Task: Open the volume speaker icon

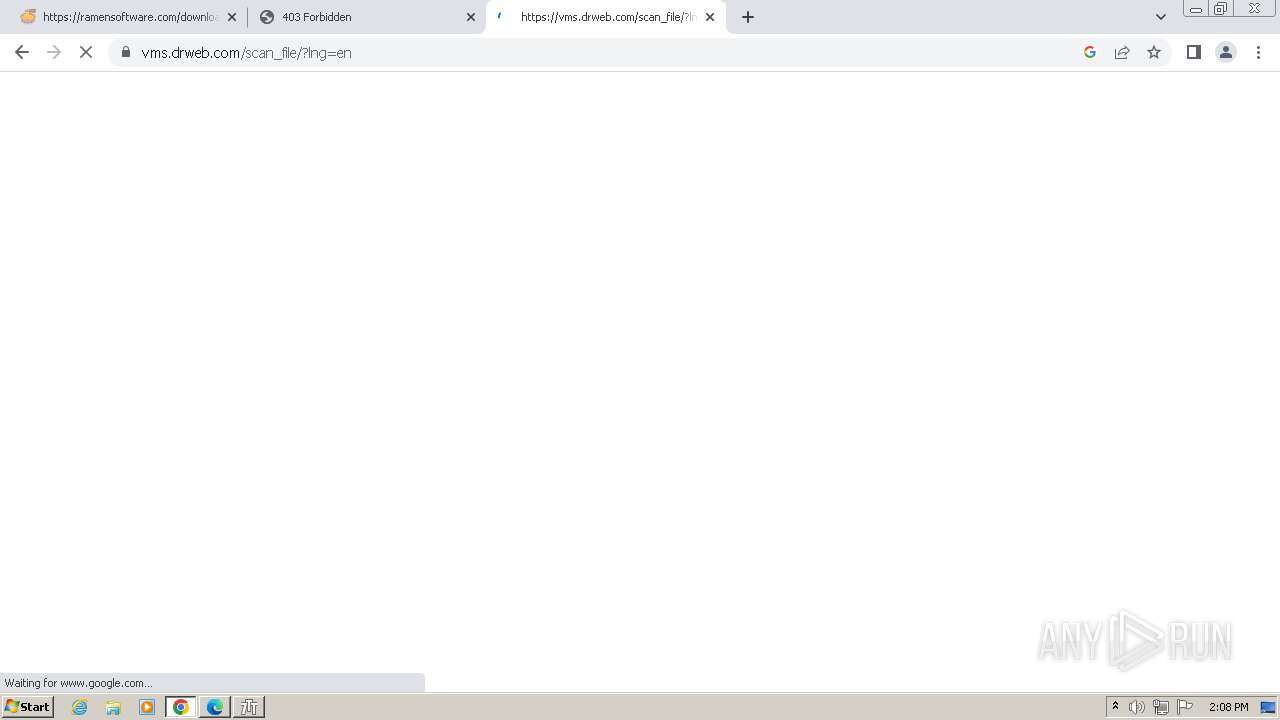Action: 1137,707
